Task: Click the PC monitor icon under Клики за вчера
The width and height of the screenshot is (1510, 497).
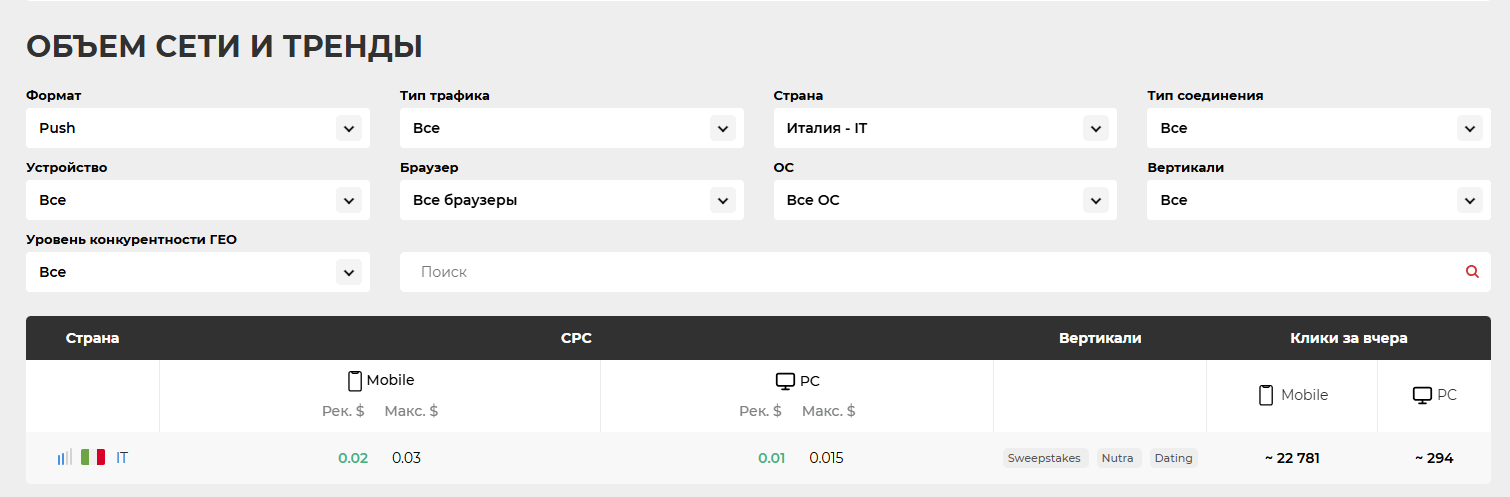Action: pyautogui.click(x=1422, y=395)
